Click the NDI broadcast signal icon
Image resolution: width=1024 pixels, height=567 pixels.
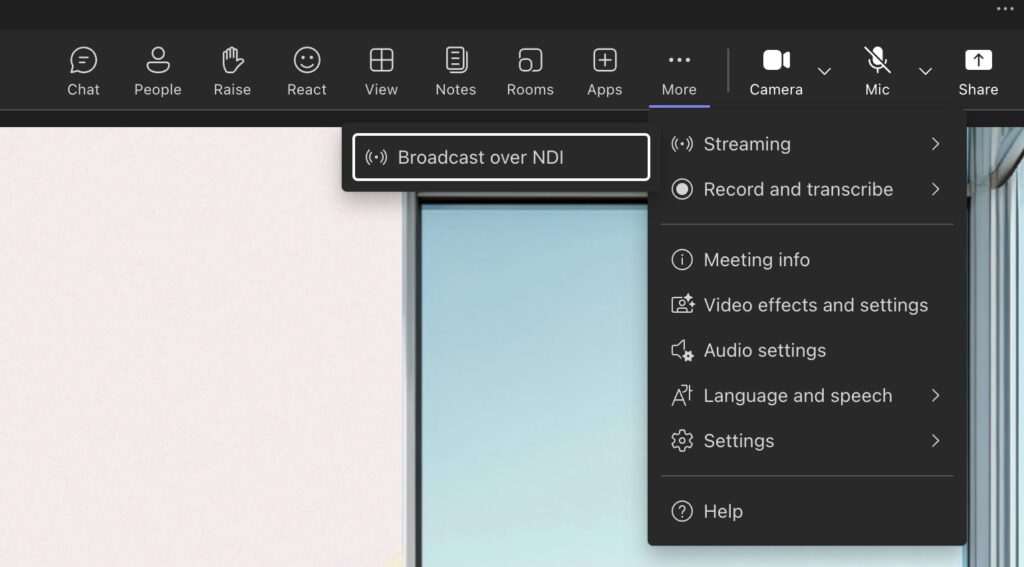[x=376, y=157]
